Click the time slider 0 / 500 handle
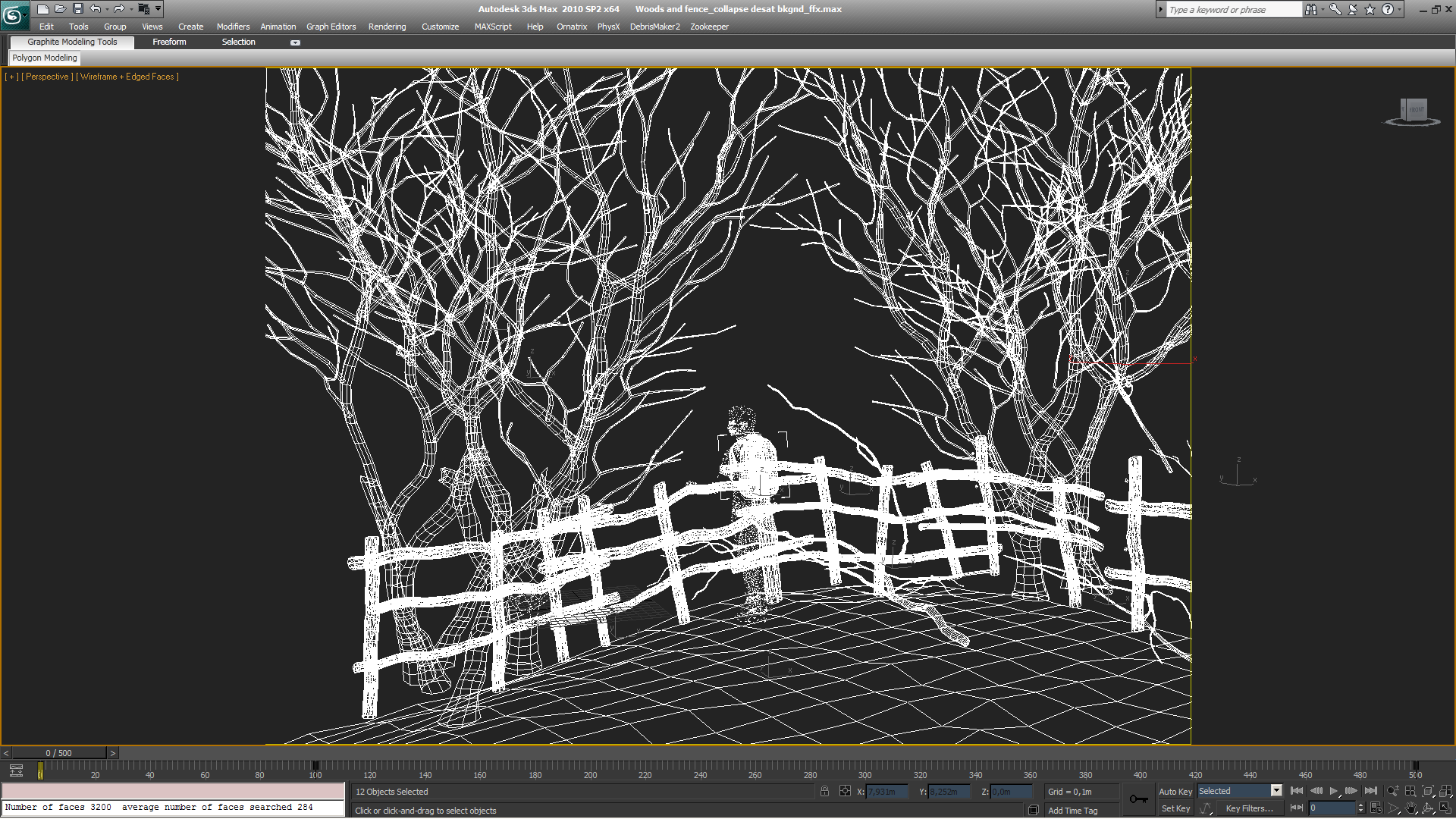 click(x=58, y=753)
